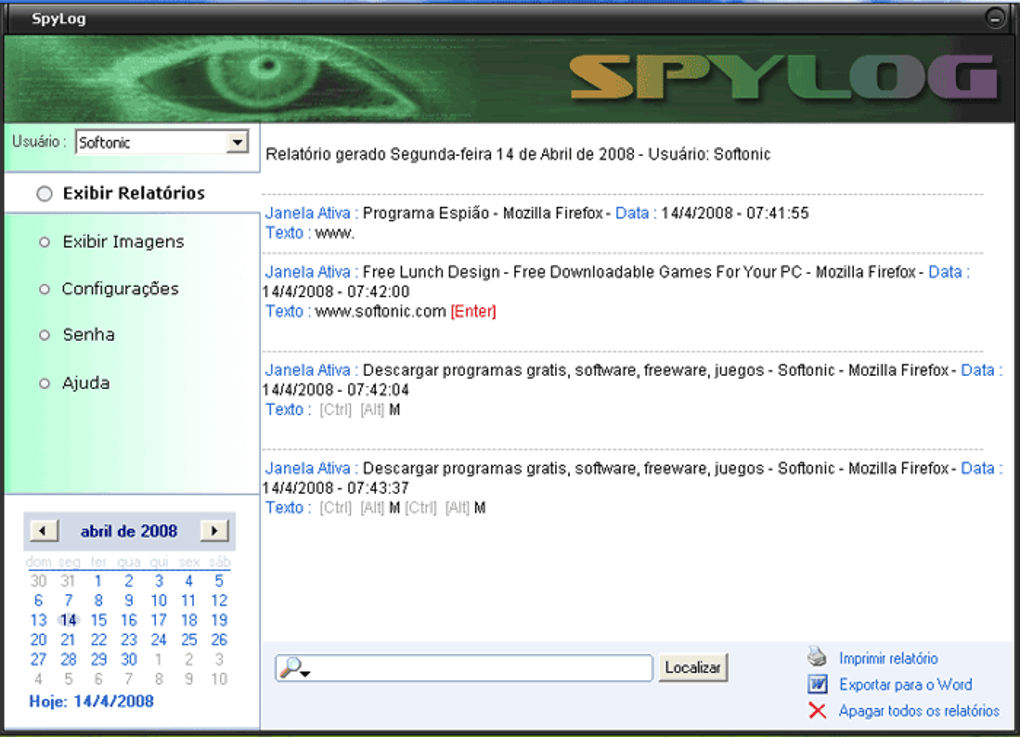Open the Usuário dropdown arrow
Screen dimensions: 1020x737
[x=237, y=142]
